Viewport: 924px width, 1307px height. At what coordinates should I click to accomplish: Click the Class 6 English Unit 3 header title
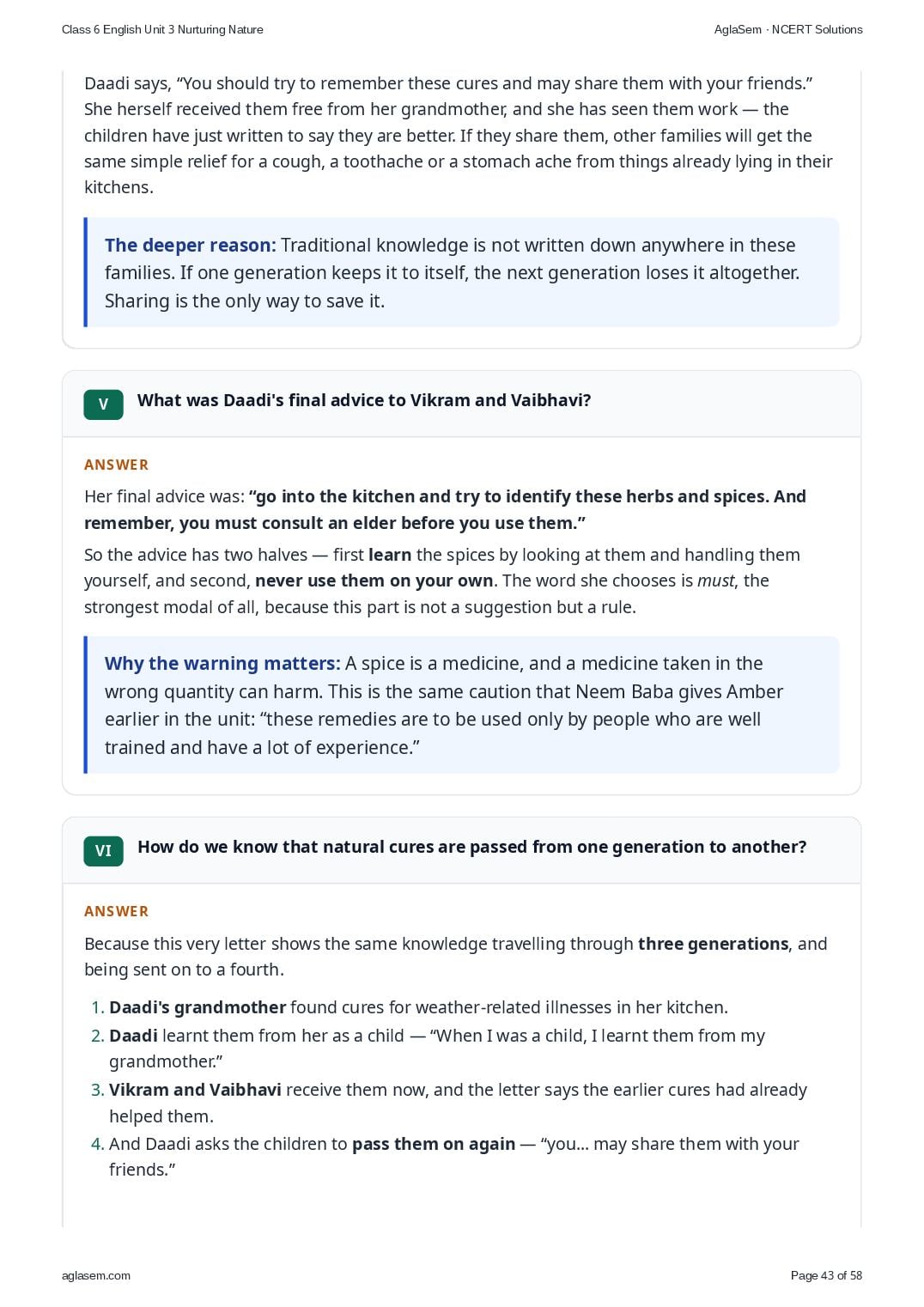point(162,29)
